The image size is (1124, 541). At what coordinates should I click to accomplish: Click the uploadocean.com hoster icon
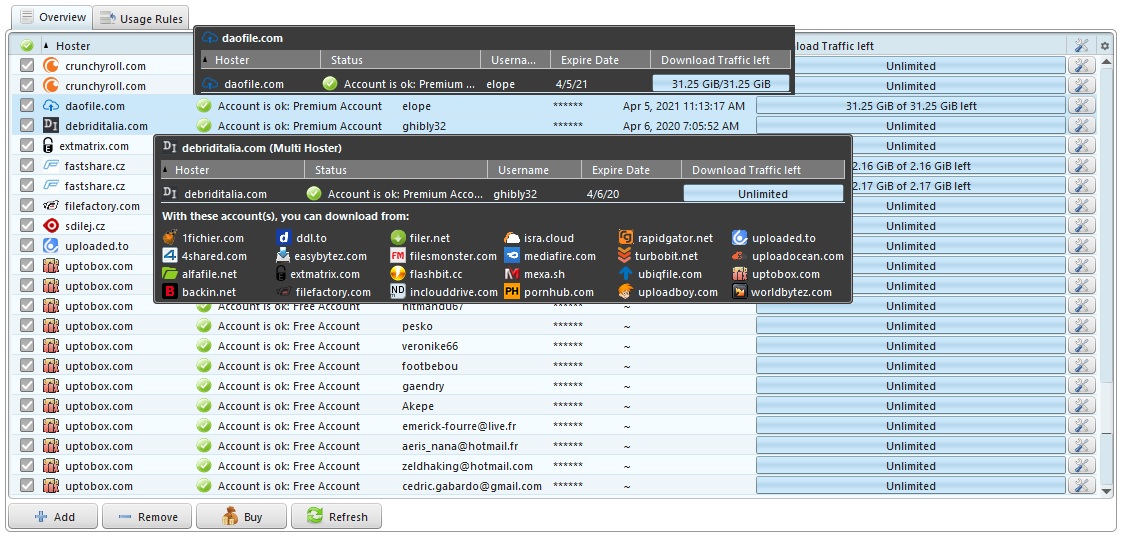click(x=740, y=256)
